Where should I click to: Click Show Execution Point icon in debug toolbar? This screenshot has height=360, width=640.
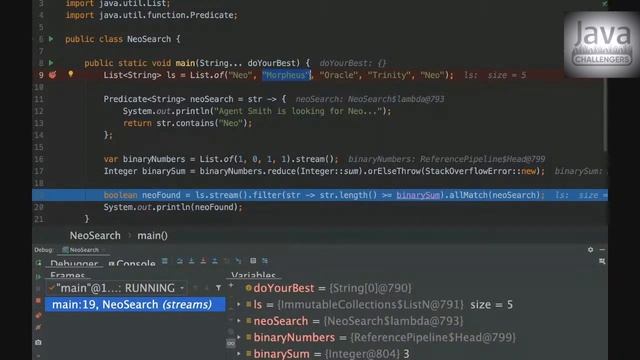[x=164, y=261]
